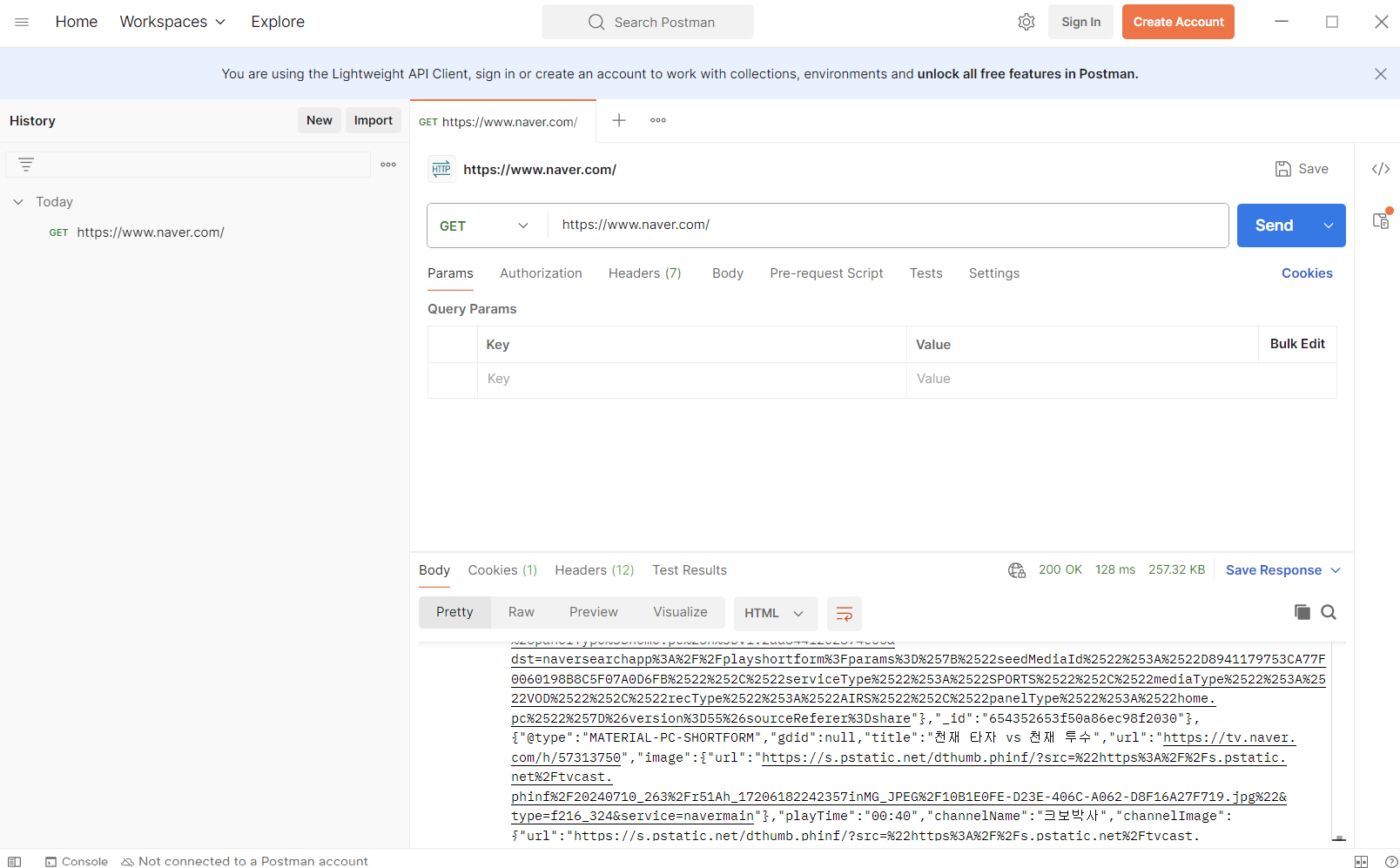1400x868 pixels.
Task: Open the related documentation sidebar icon
Action: pos(1382,219)
